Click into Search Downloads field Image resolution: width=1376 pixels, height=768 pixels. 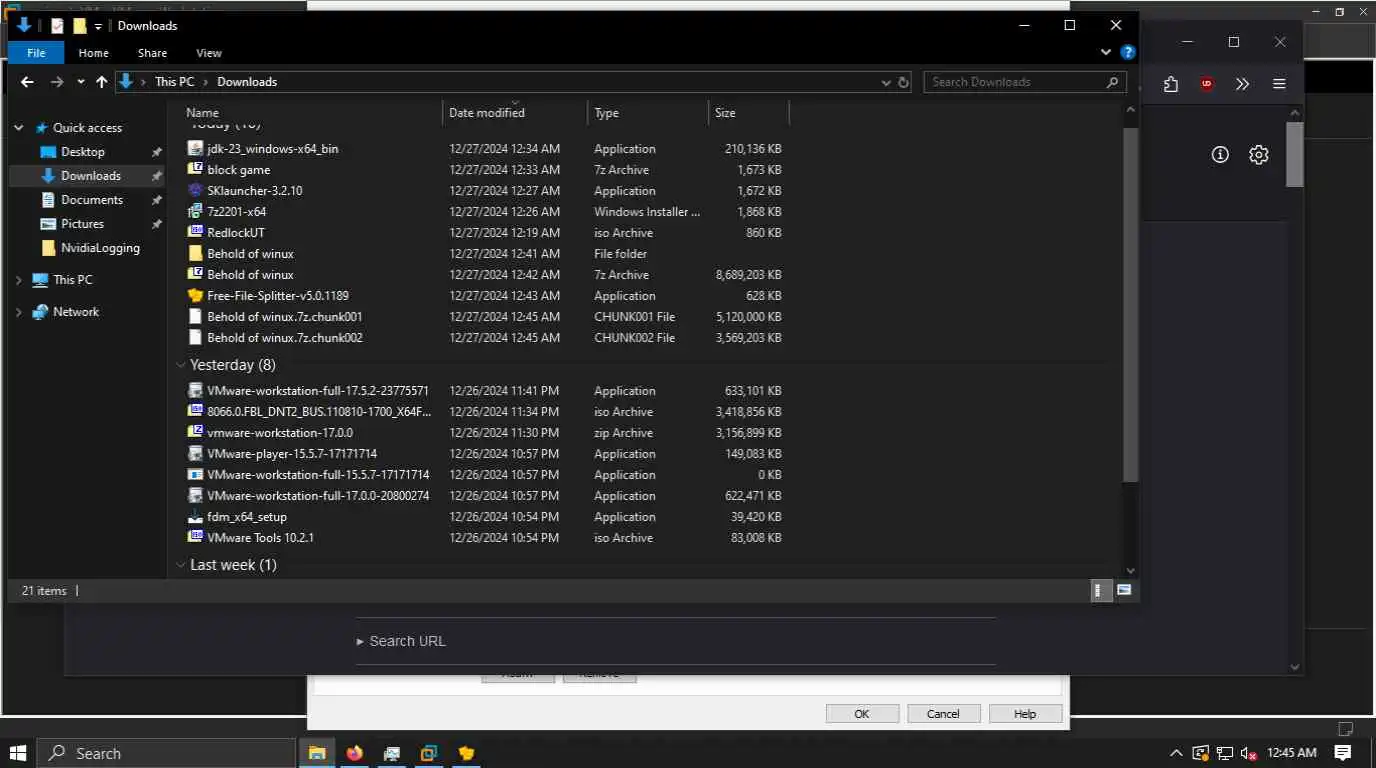(x=1014, y=82)
